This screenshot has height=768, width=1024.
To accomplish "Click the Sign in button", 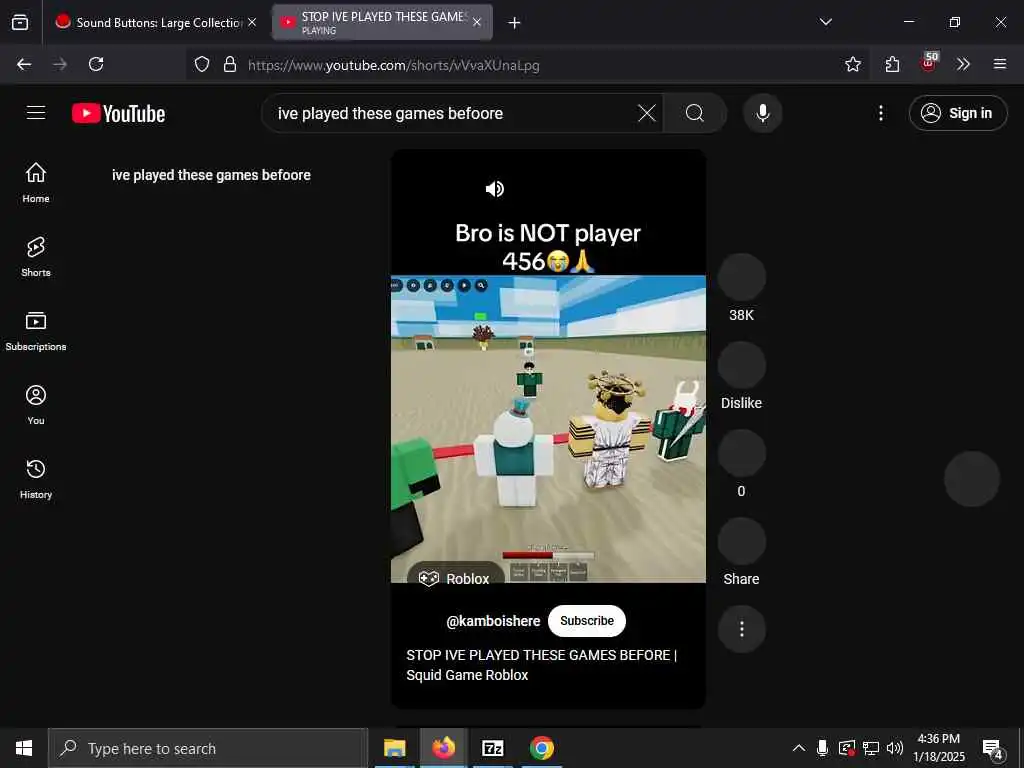I will tap(957, 113).
